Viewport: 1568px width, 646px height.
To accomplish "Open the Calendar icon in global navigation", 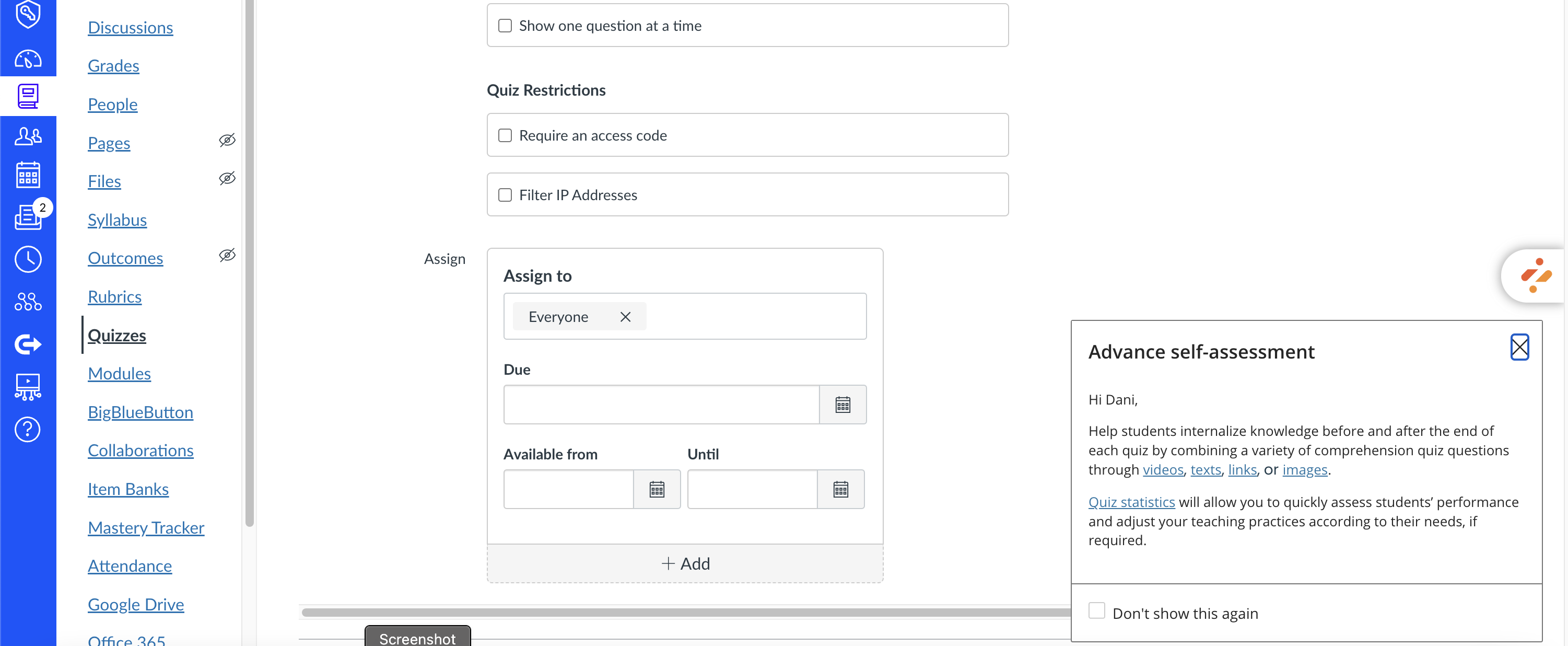I will pos(28,176).
